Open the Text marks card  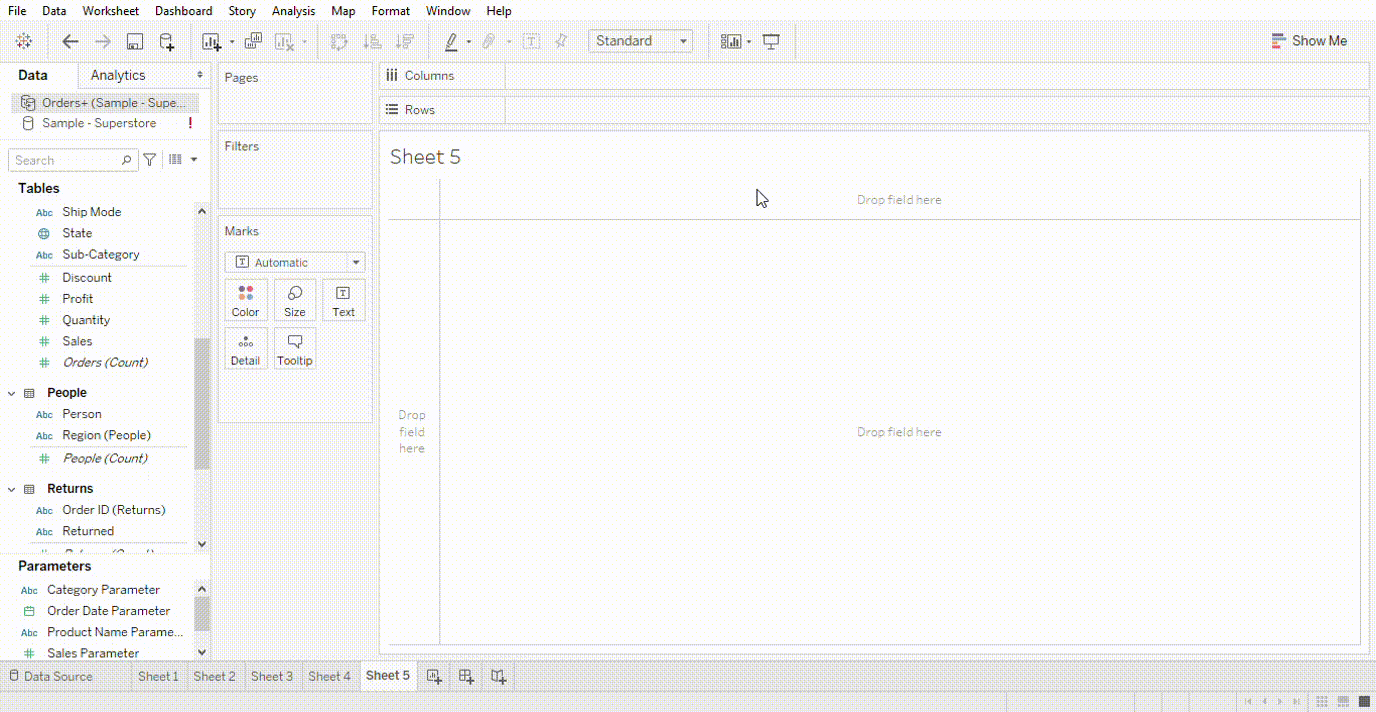(344, 300)
